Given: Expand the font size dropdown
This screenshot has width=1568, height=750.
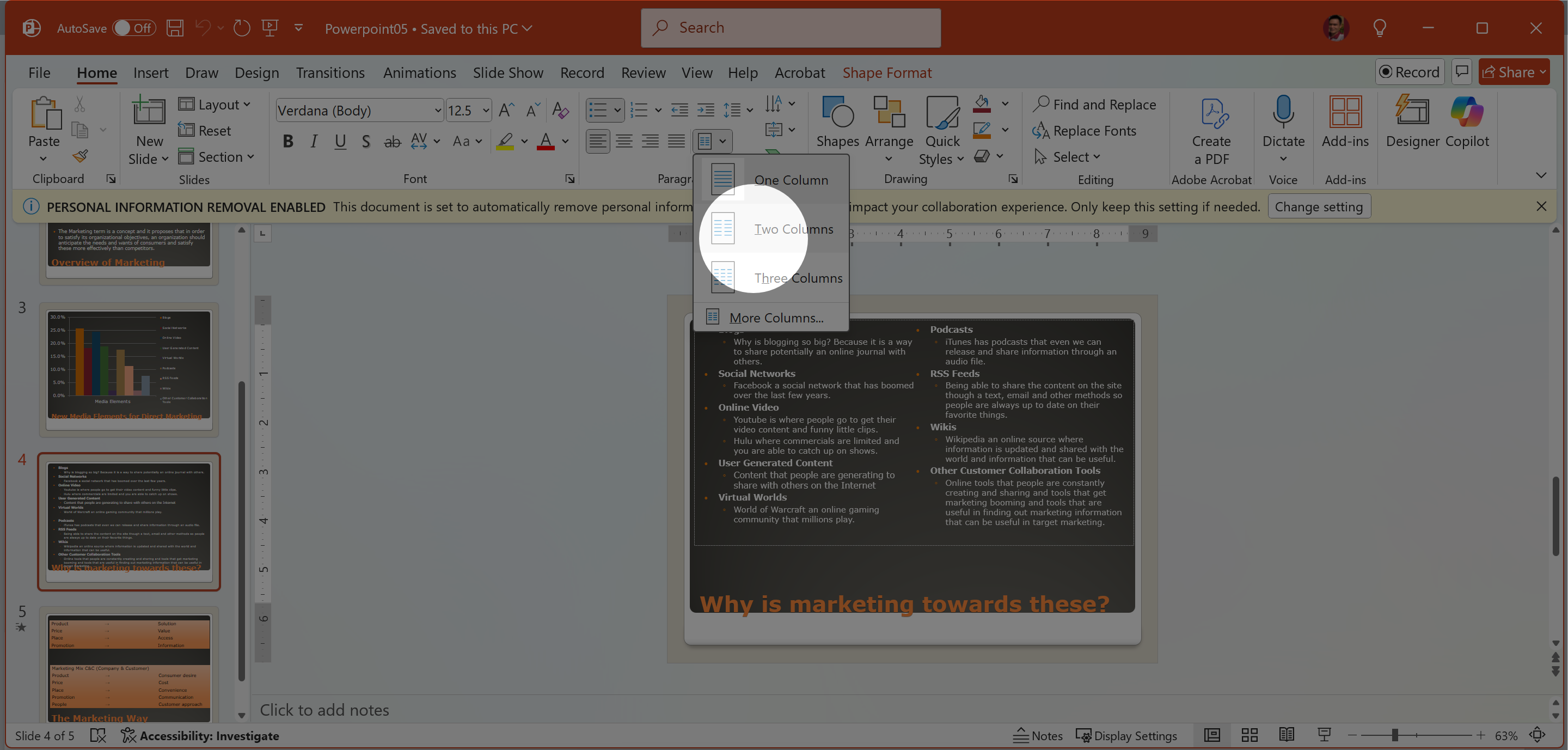Looking at the screenshot, I should 486,110.
